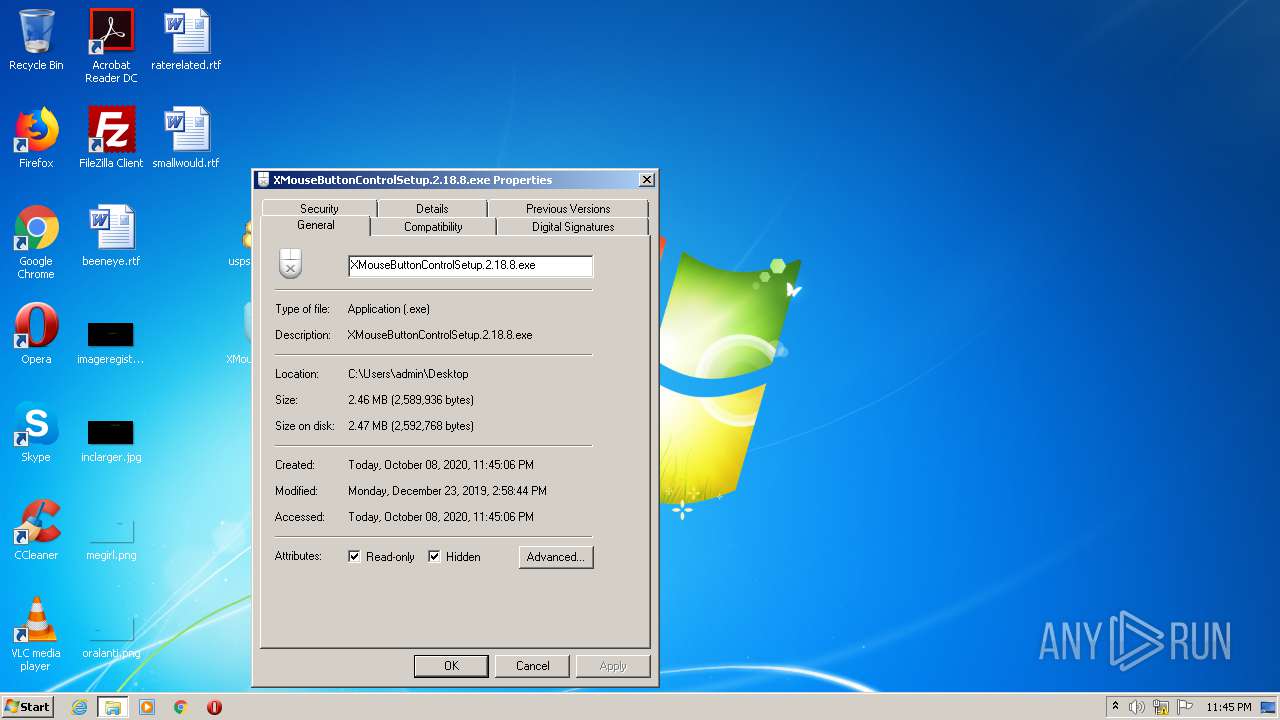
Task: Select beeneye.rtf document icon
Action: (111, 236)
